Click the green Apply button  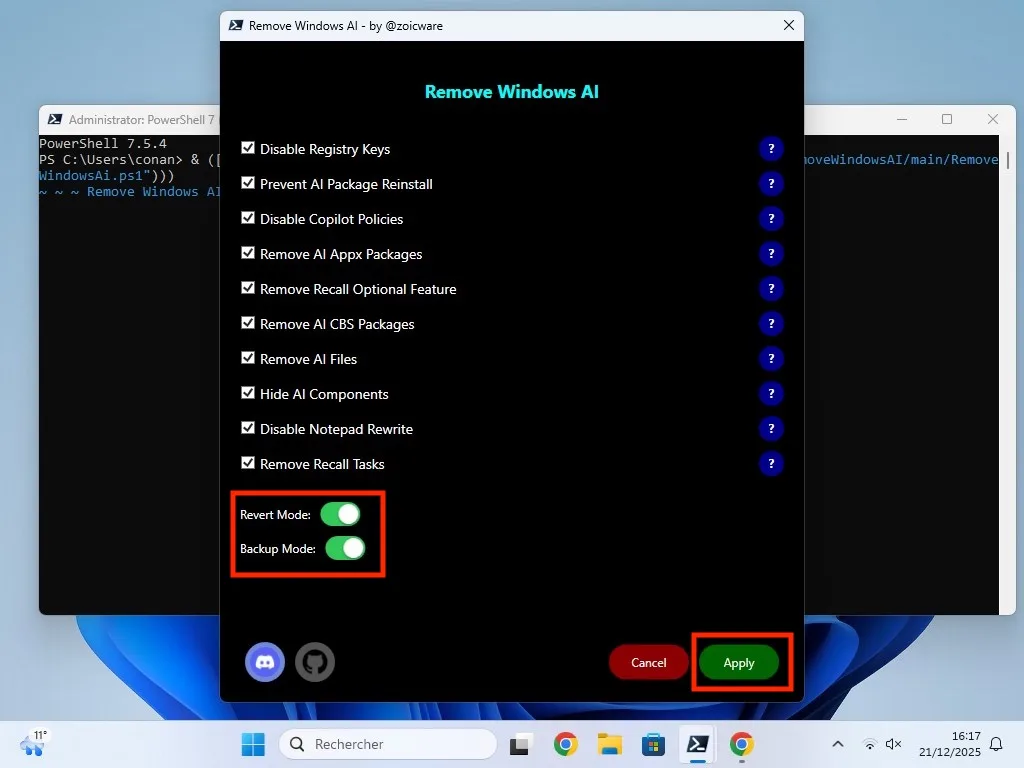739,662
